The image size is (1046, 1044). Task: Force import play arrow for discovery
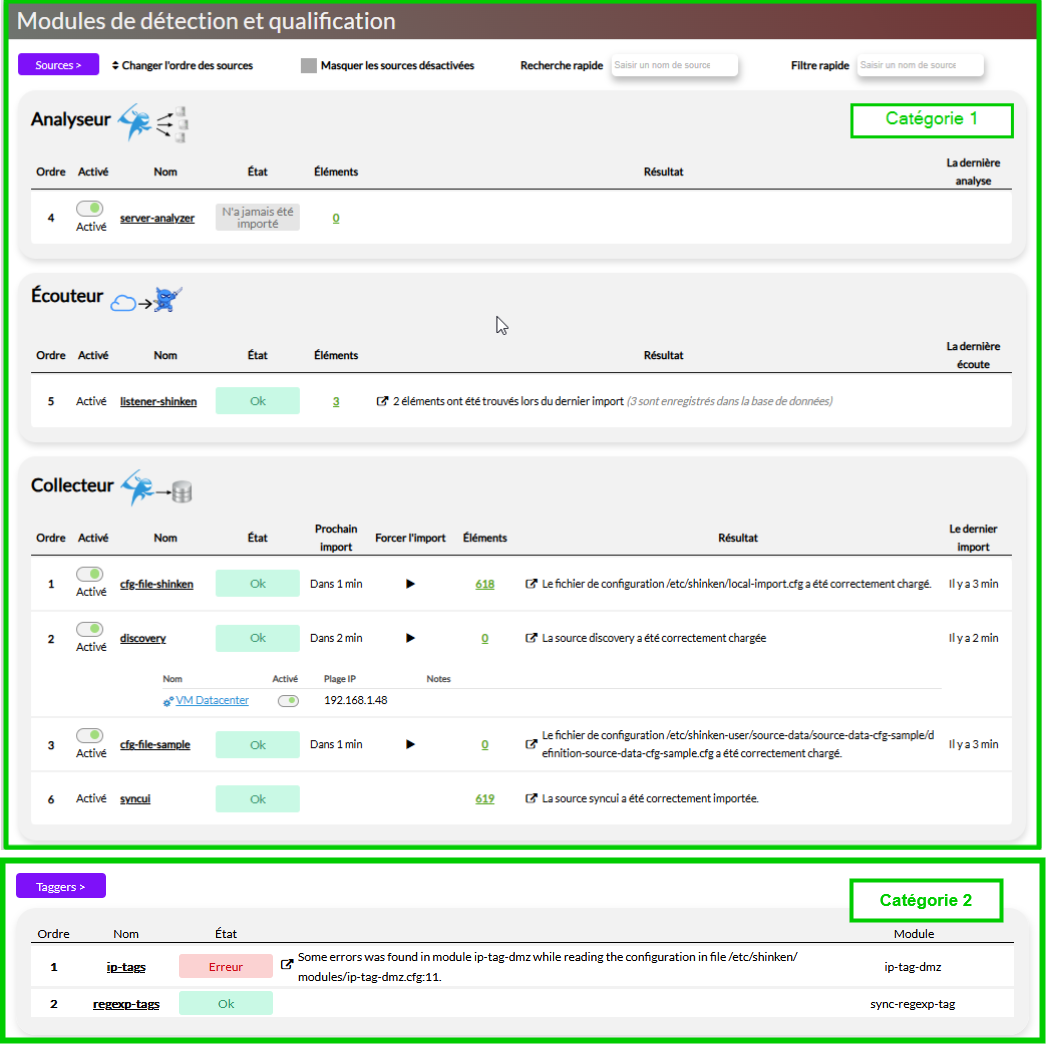(x=410, y=638)
